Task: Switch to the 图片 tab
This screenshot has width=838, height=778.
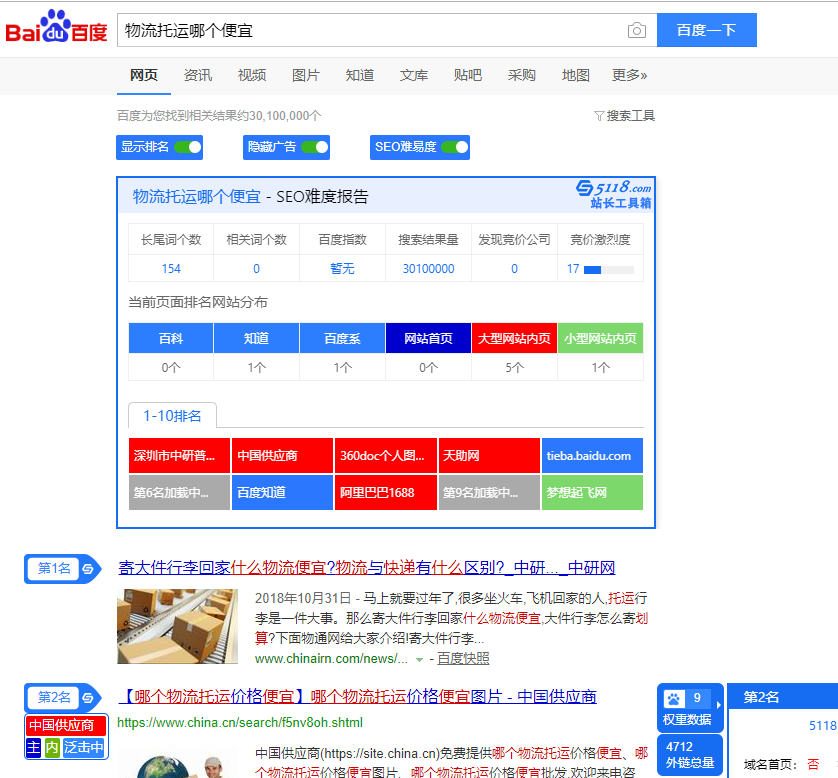Action: pos(306,75)
